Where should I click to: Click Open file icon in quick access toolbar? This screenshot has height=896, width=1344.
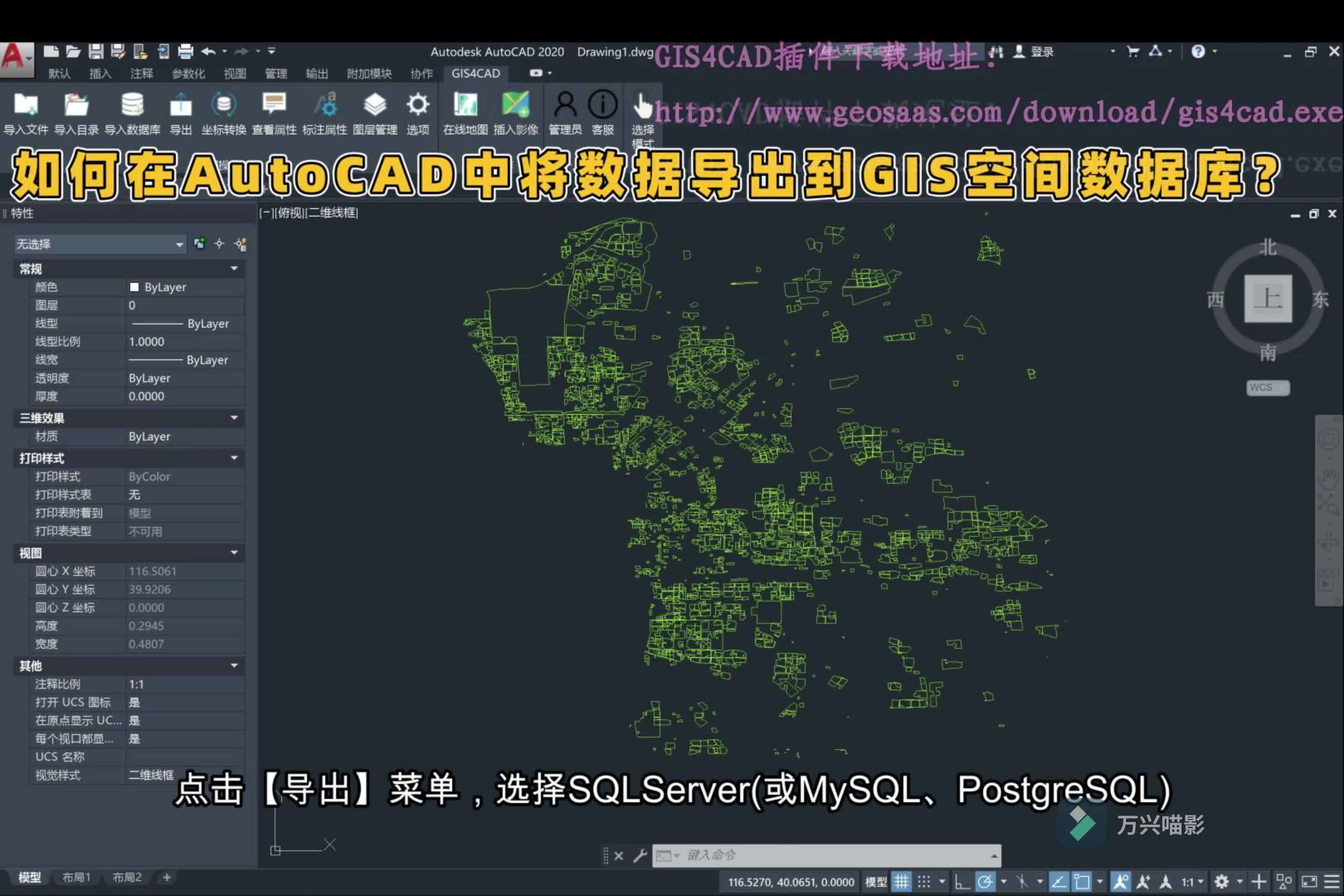(73, 52)
